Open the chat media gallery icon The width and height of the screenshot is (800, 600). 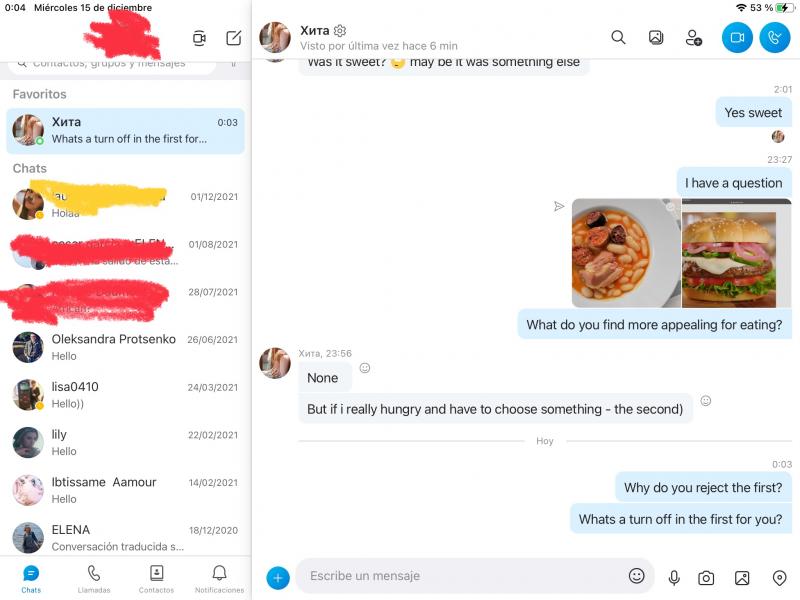pyautogui.click(x=656, y=37)
